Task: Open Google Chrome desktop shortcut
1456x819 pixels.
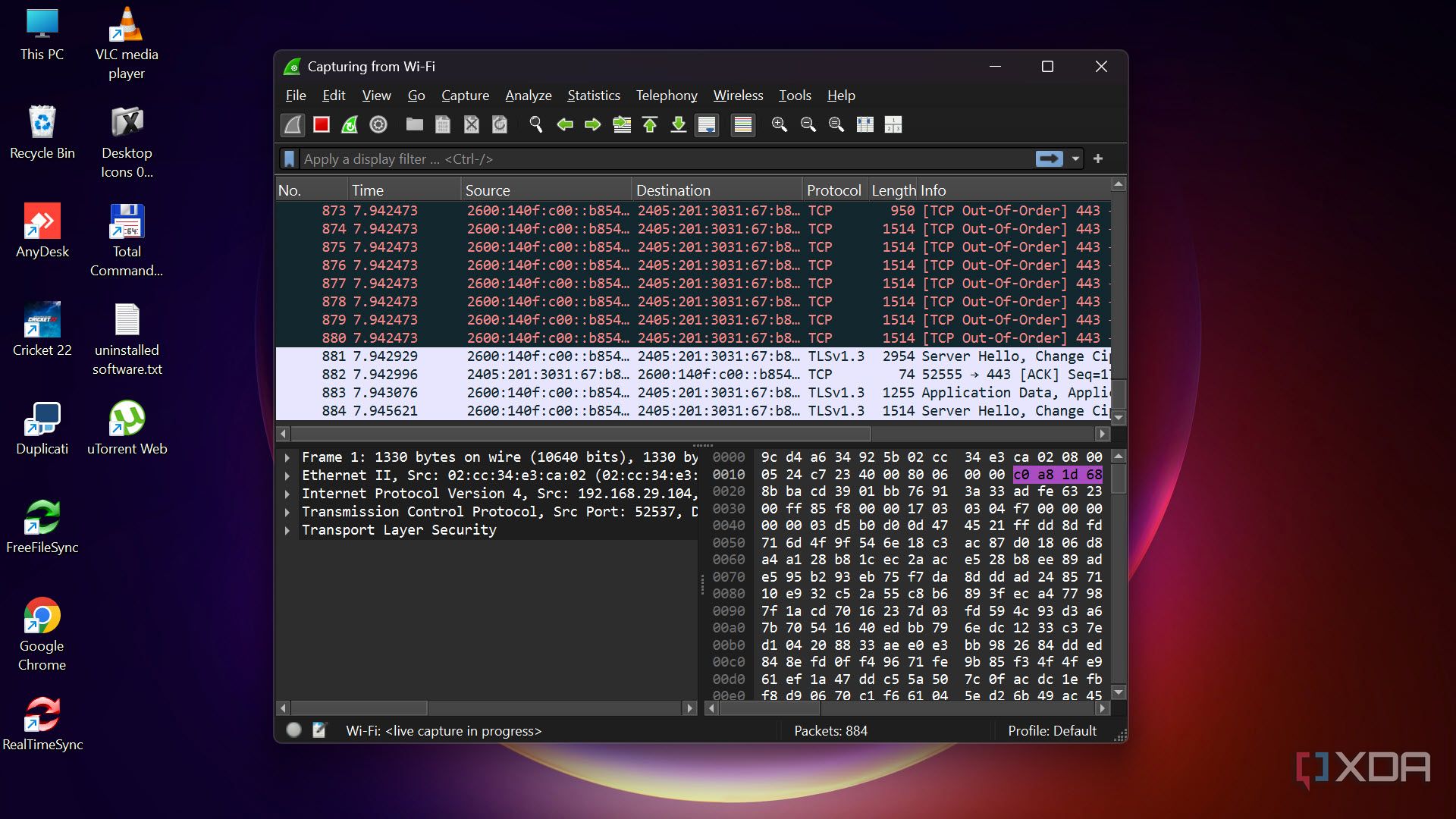Action: click(x=42, y=635)
